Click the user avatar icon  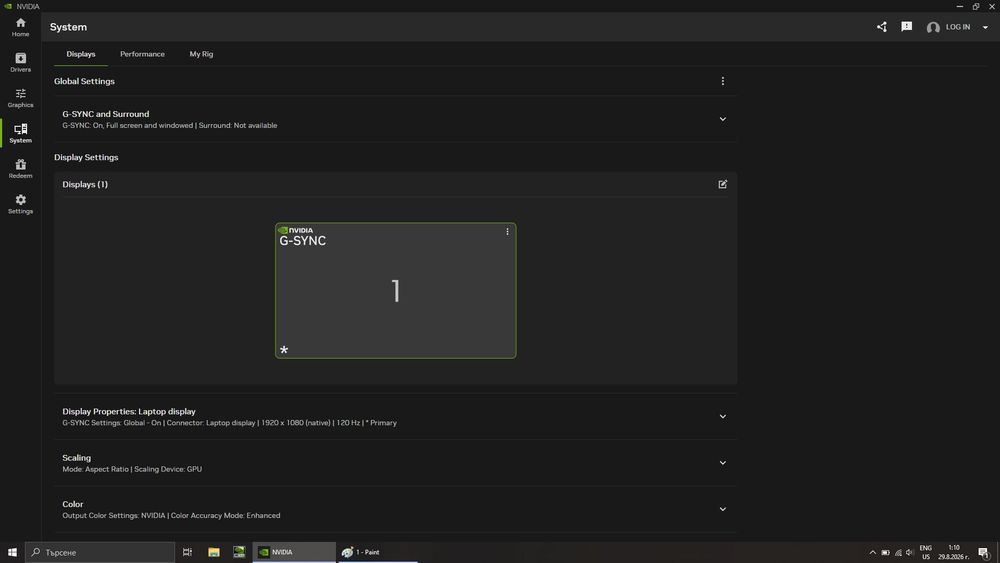click(x=933, y=27)
